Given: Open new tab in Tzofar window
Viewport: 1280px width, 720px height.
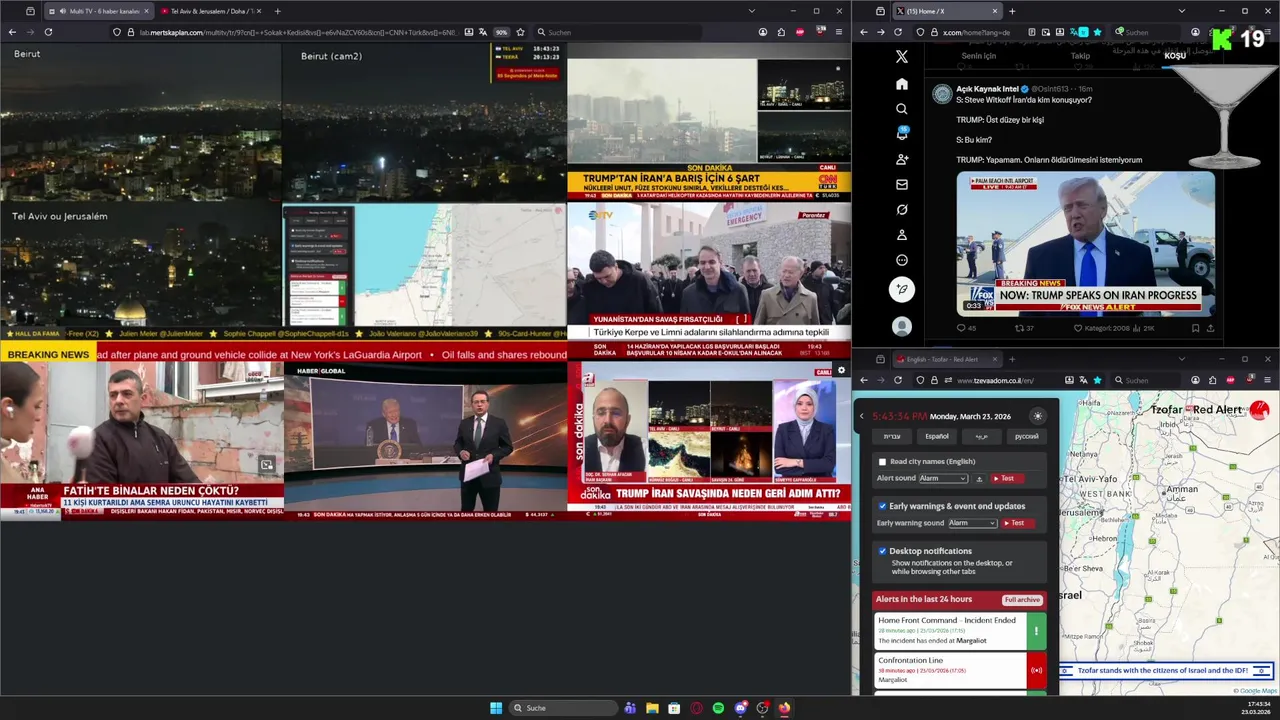Looking at the screenshot, I should coord(1011,359).
